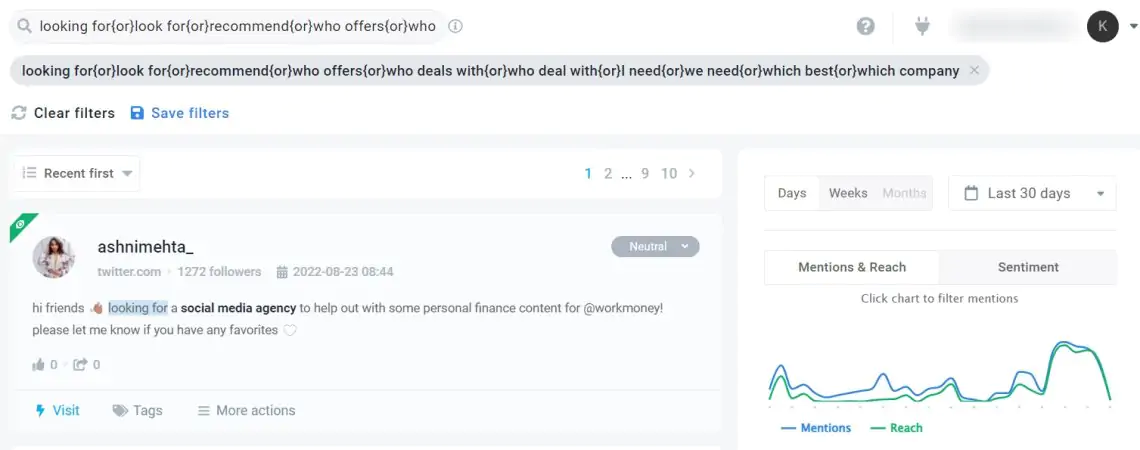Click the Save filters disk icon
The width and height of the screenshot is (1140, 450).
[x=137, y=113]
